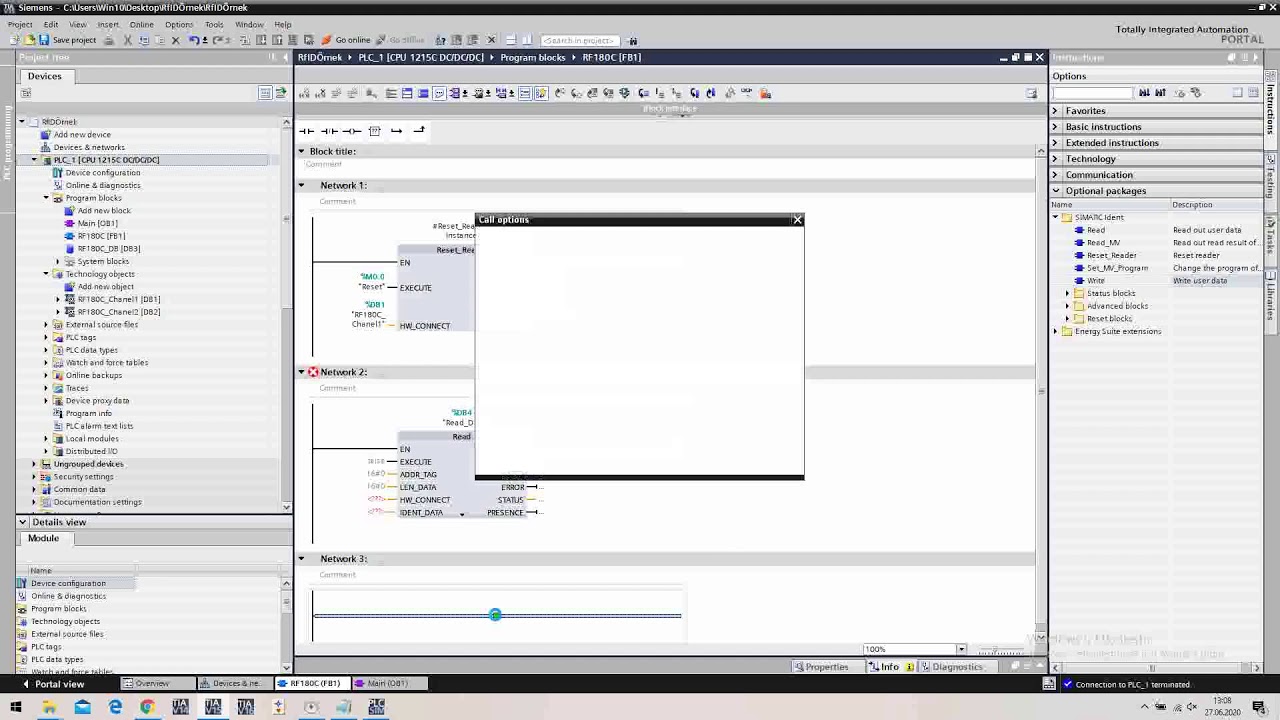Image resolution: width=1280 pixels, height=720 pixels.
Task: Expand Extended instructions
Action: click(1054, 143)
